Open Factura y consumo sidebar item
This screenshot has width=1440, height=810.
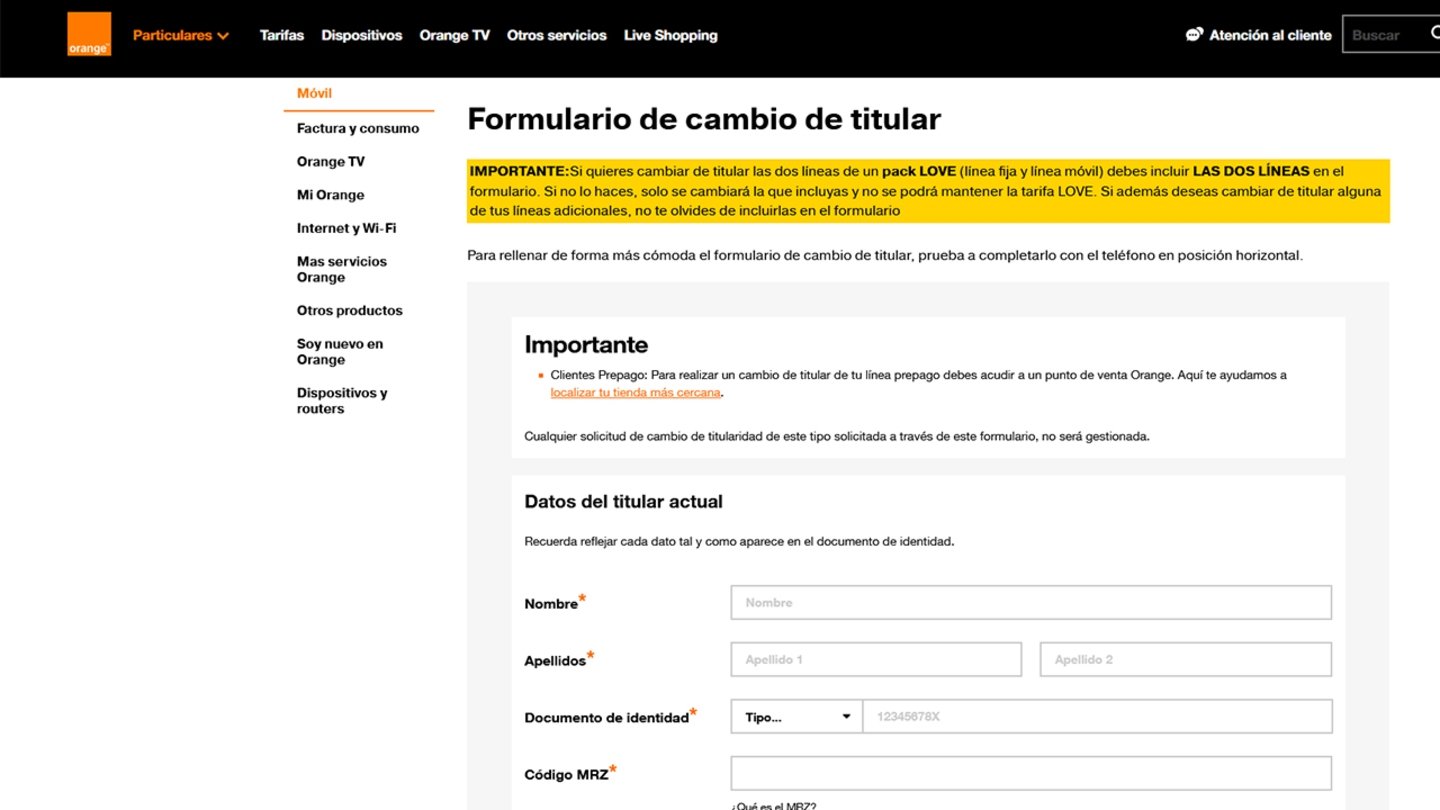(358, 128)
